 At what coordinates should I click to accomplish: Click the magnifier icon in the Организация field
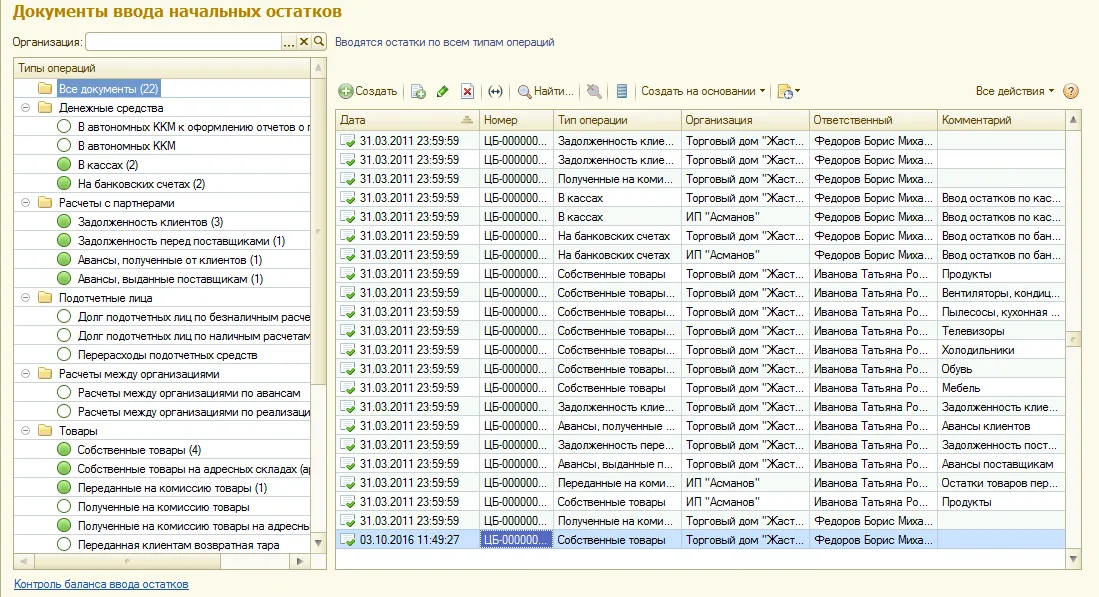click(x=319, y=41)
